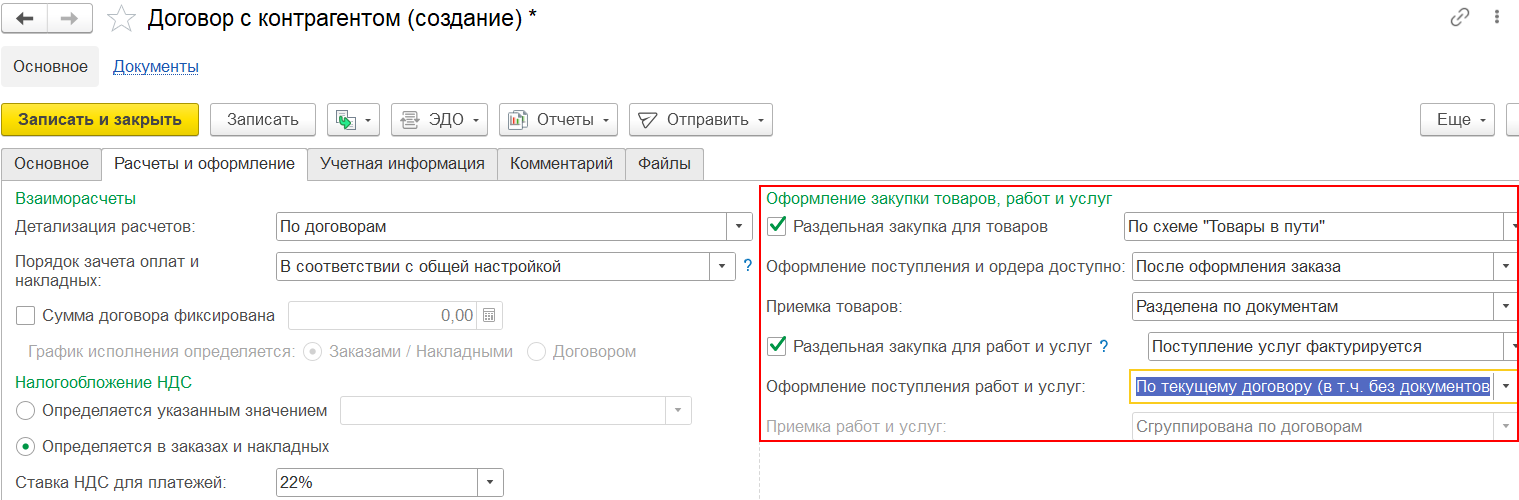This screenshot has width=1519, height=500.
Task: Expand the 'Приемка товаров' dropdown list
Action: (1505, 307)
